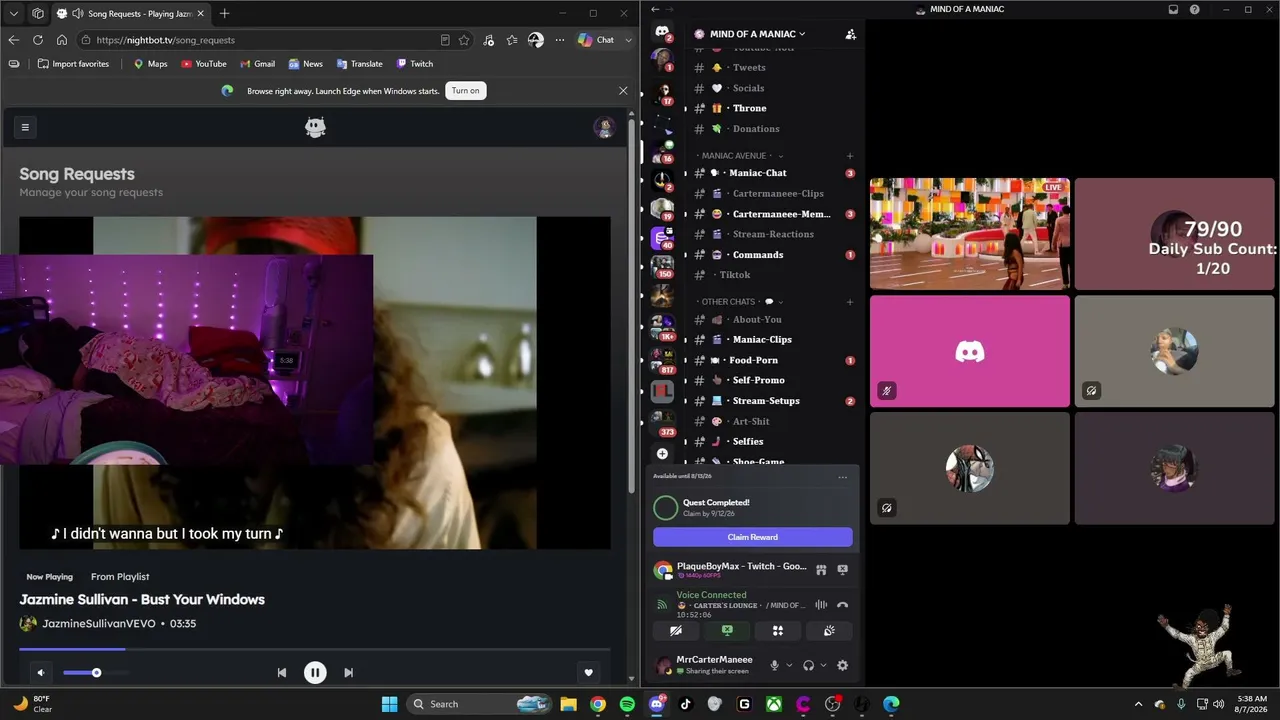
Task: Open the Maps bookmark
Action: pyautogui.click(x=150, y=64)
